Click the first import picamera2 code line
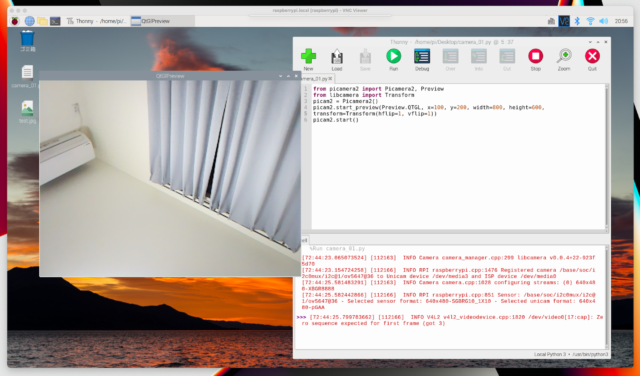 tap(378, 89)
